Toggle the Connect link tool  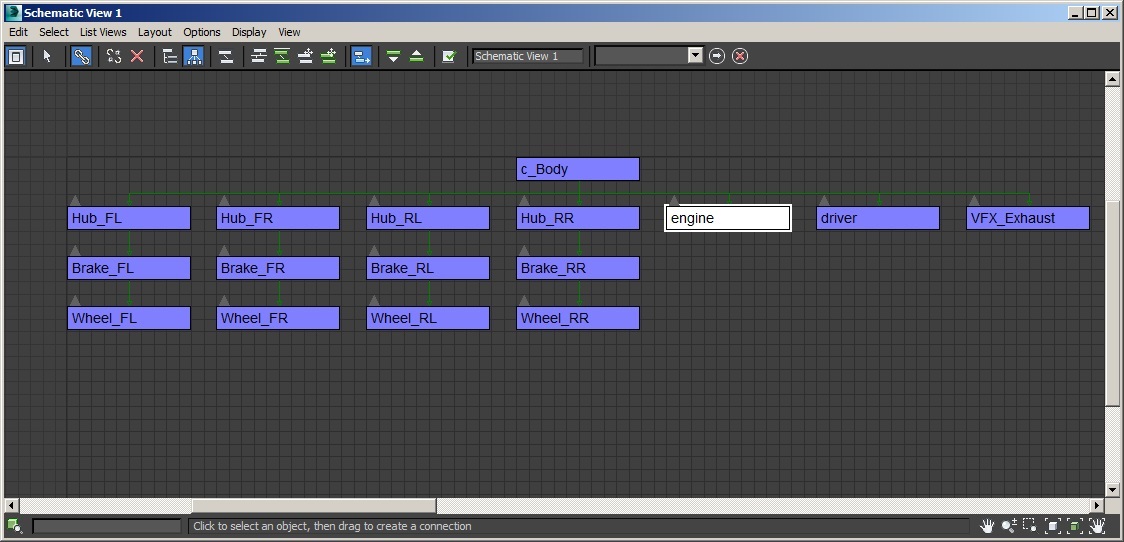coord(82,56)
